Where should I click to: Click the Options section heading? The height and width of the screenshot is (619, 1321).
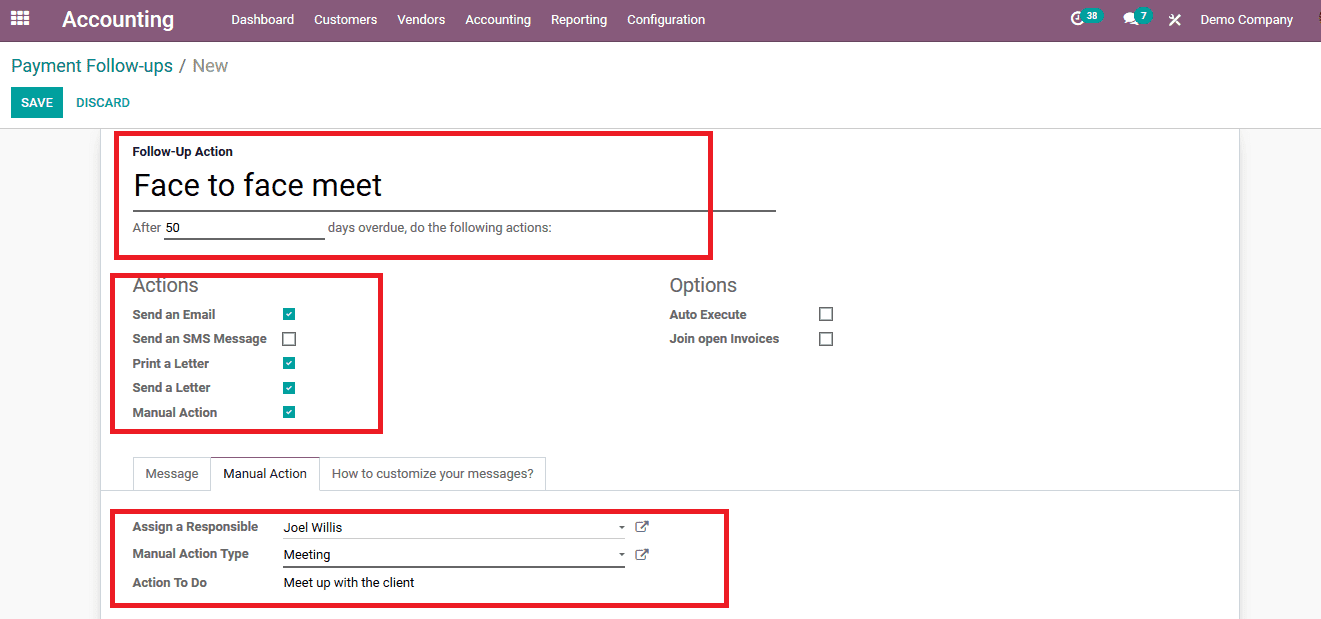(x=703, y=286)
